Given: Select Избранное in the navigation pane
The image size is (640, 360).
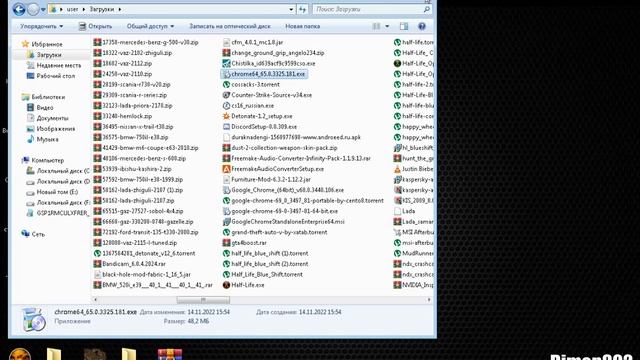Looking at the screenshot, I should tap(47, 44).
